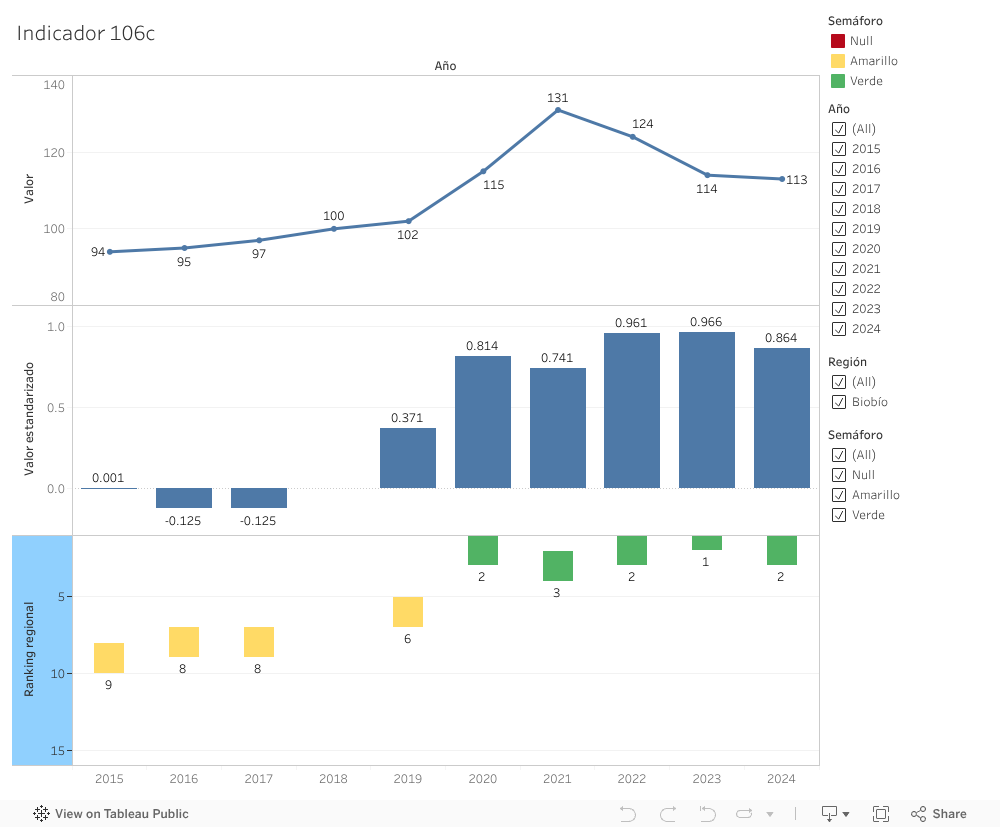This screenshot has height=827, width=1000.
Task: Toggle Semáforo filter (All) checkbox
Action: [839, 455]
